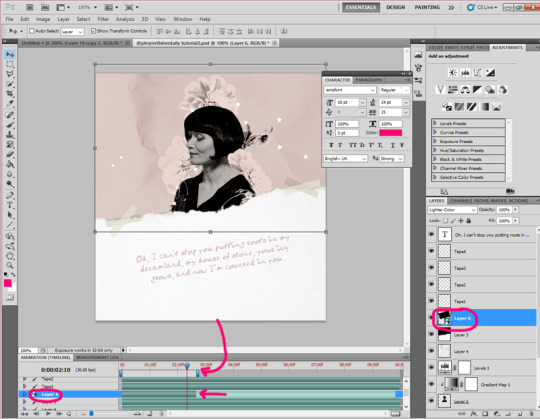Open the Filter menu
Image resolution: width=540 pixels, height=419 pixels.
pos(103,19)
